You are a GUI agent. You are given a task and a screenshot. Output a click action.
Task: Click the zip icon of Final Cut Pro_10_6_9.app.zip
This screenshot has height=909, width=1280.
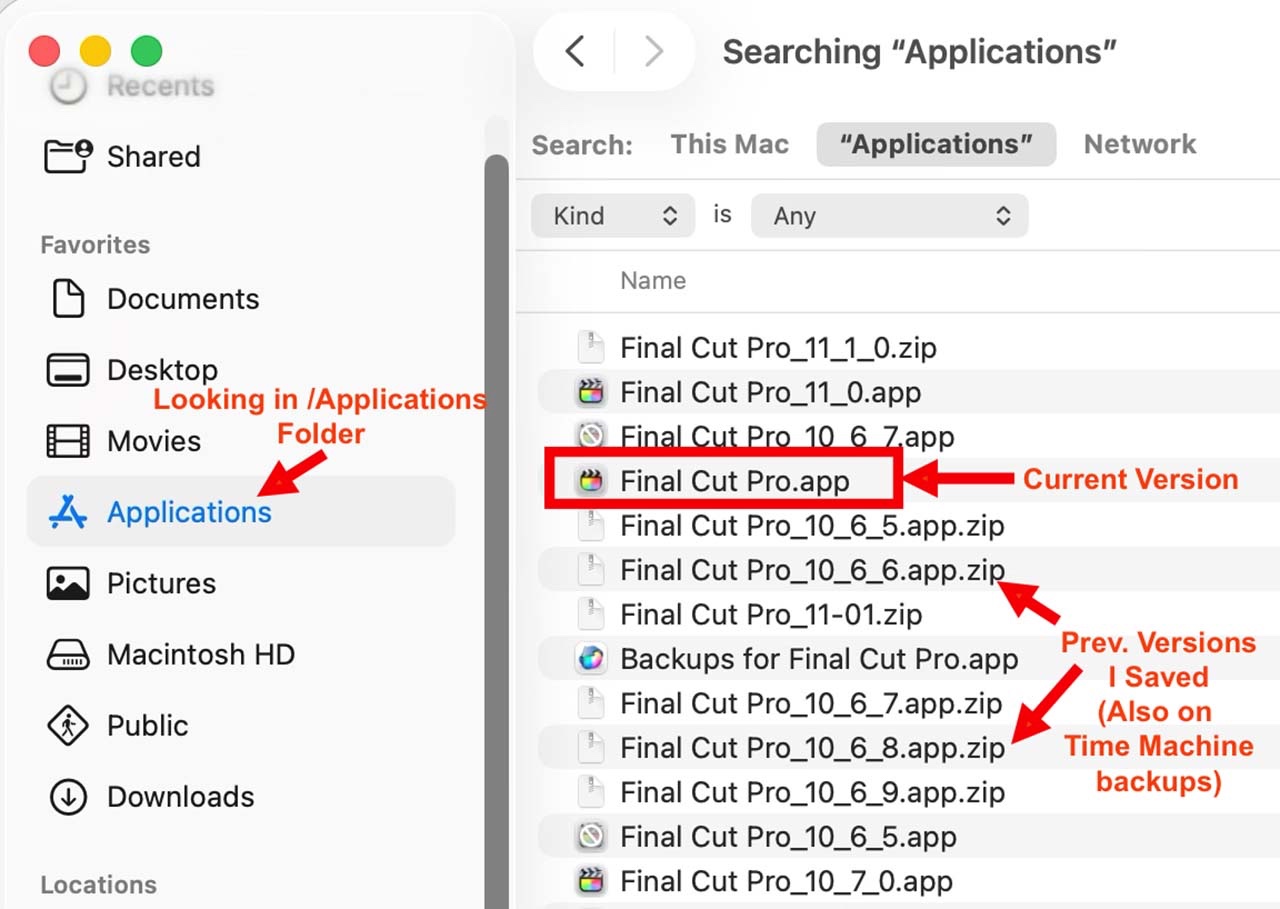tap(591, 793)
